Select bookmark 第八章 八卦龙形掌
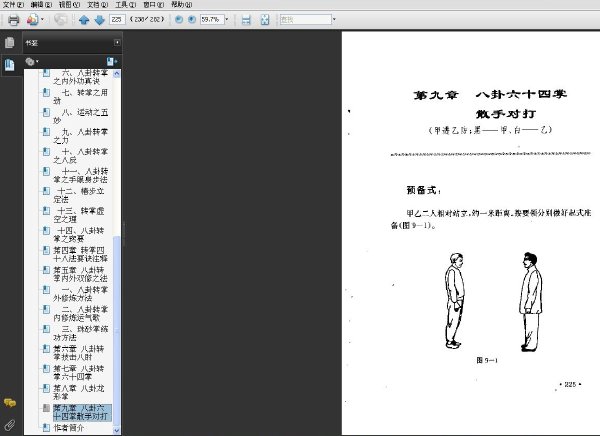The height and width of the screenshot is (436, 600). (x=79, y=392)
